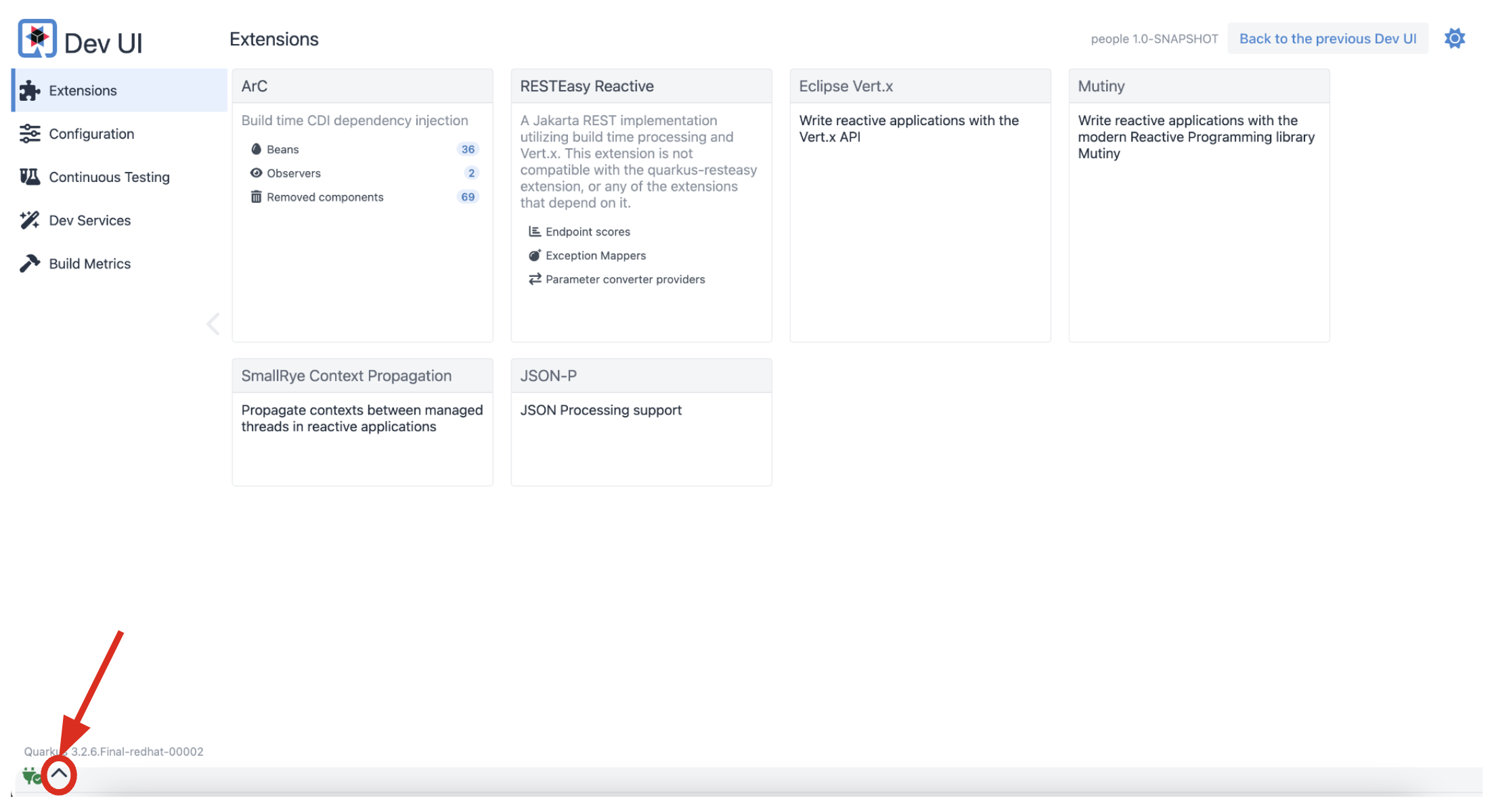Open the Build Metrics menu item
Image resolution: width=1492 pixels, height=812 pixels.
[x=120, y=264]
